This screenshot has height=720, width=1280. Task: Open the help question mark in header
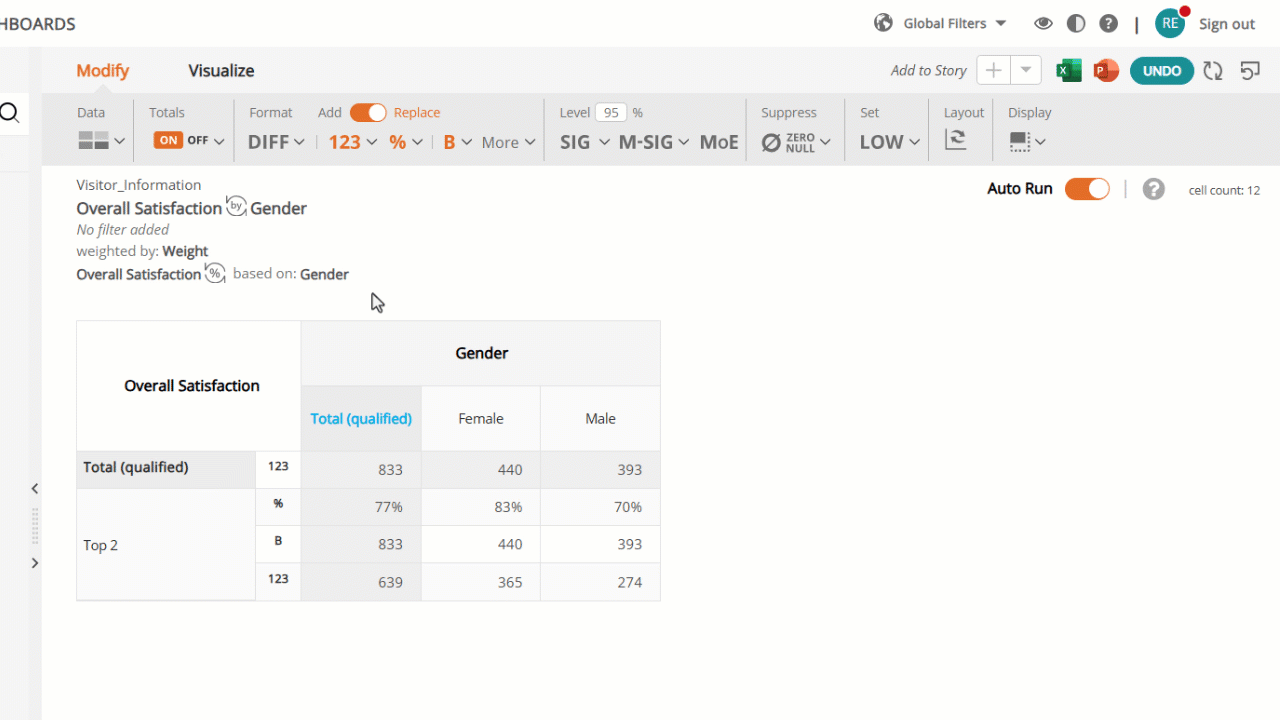pyautogui.click(x=1108, y=23)
